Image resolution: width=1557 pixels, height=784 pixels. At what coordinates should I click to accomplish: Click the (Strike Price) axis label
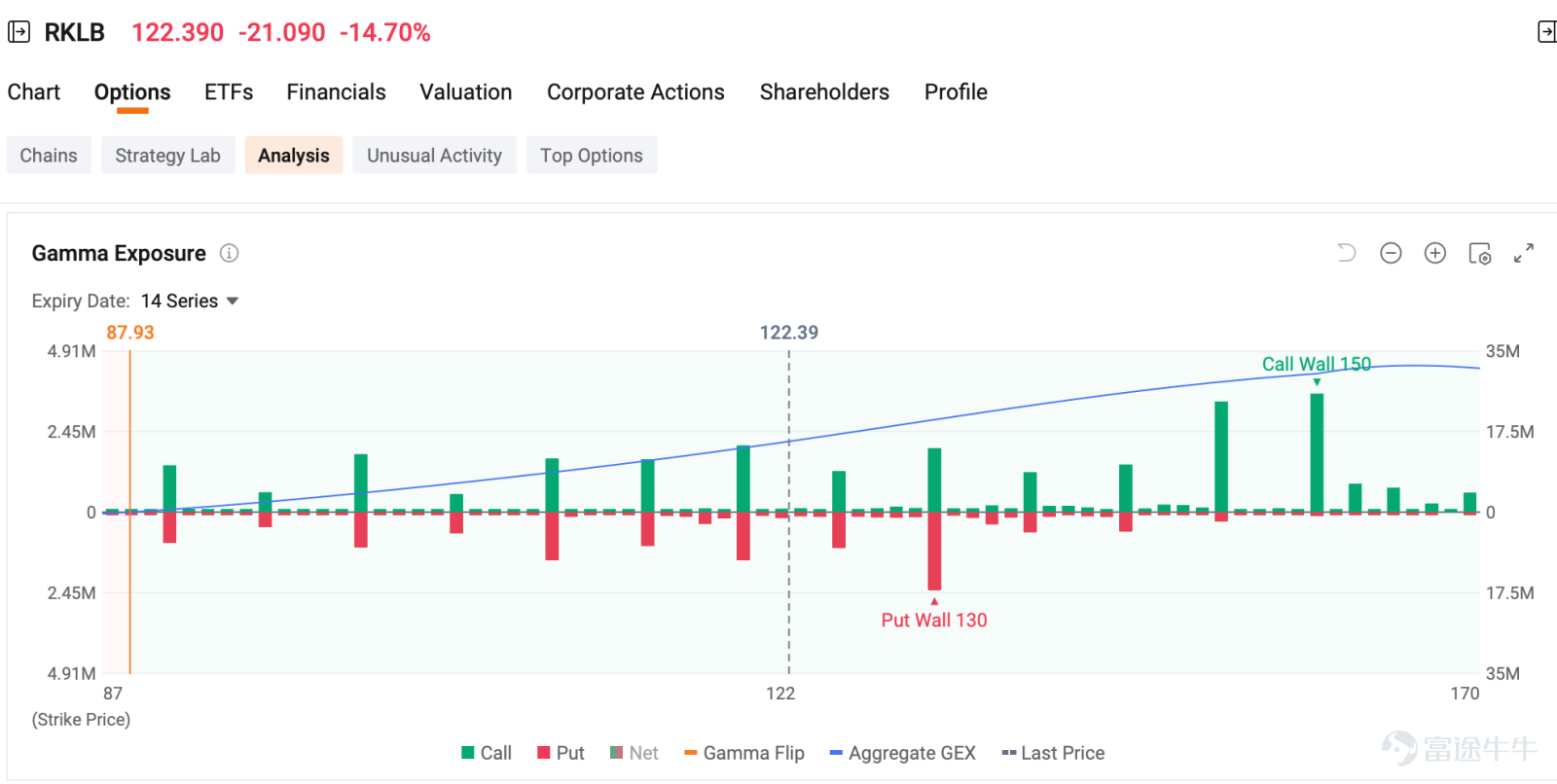[x=81, y=720]
